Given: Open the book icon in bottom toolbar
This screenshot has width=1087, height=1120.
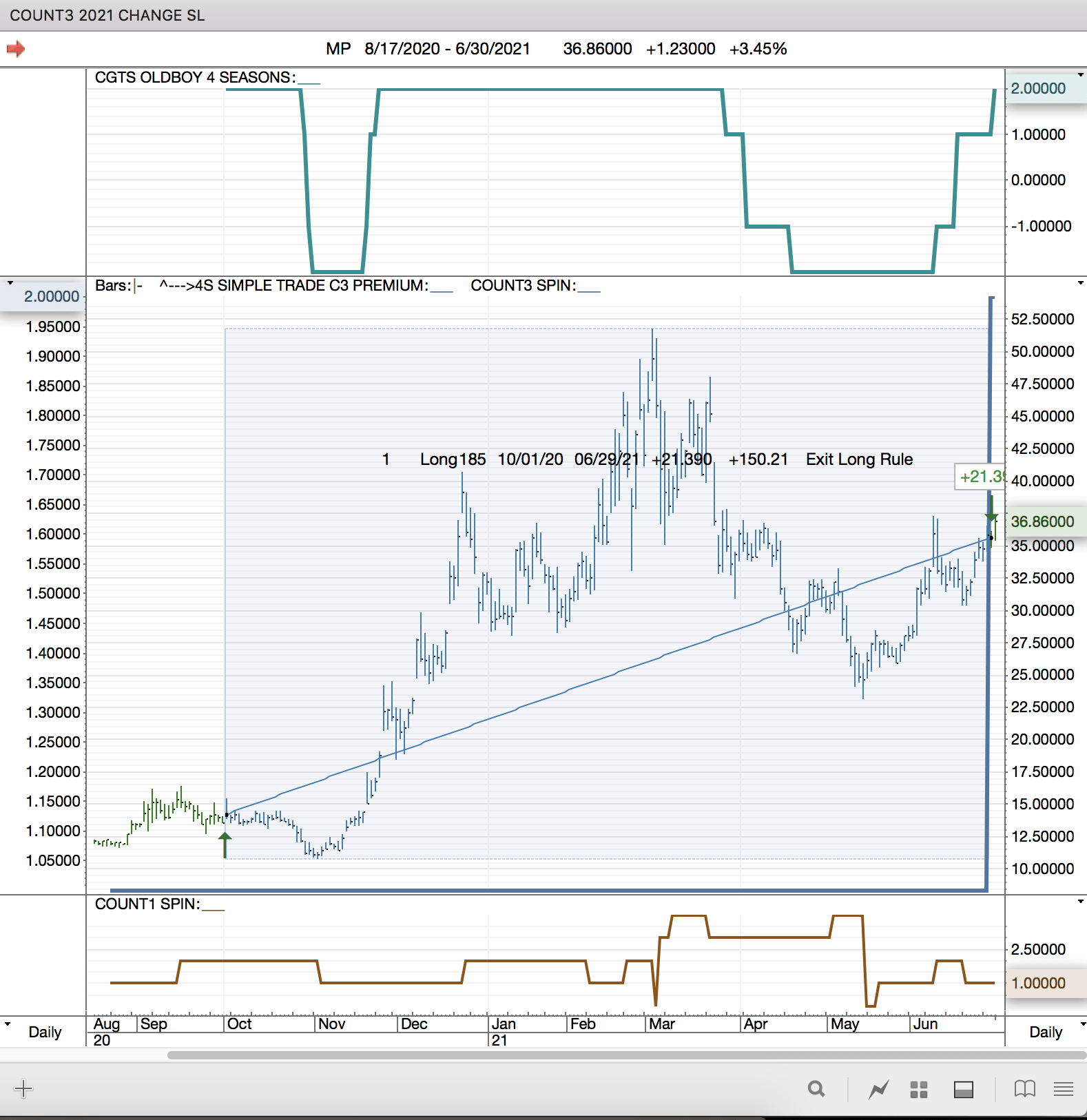Looking at the screenshot, I should (1024, 1089).
